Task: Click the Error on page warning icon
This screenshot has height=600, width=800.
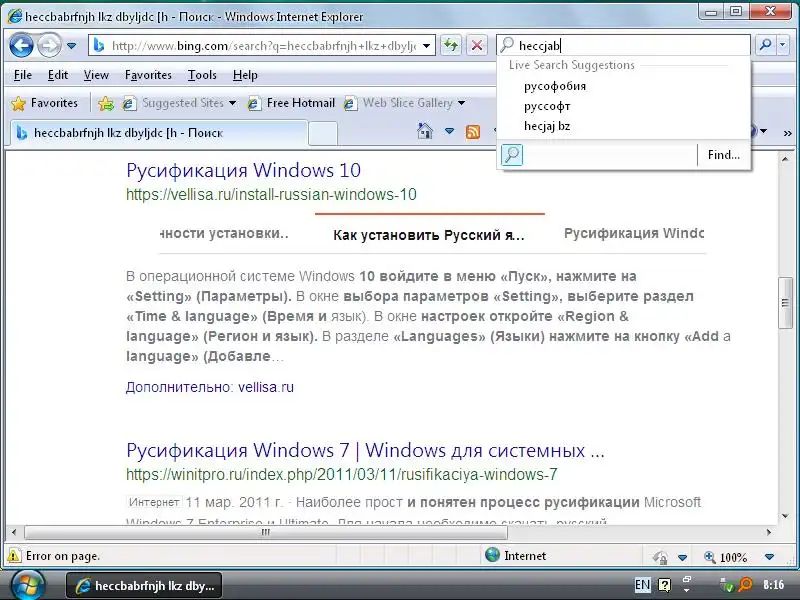Action: (14, 556)
